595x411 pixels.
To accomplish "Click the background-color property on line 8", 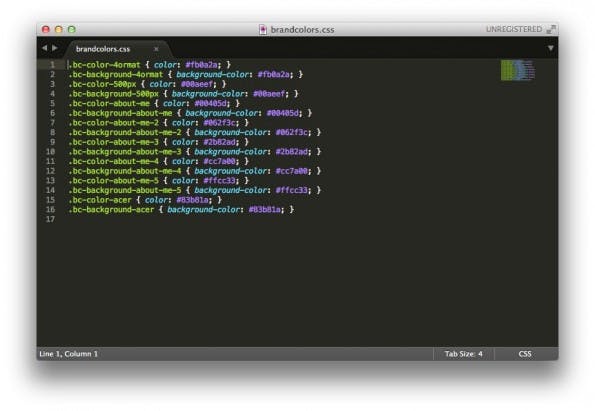I will pos(230,132).
